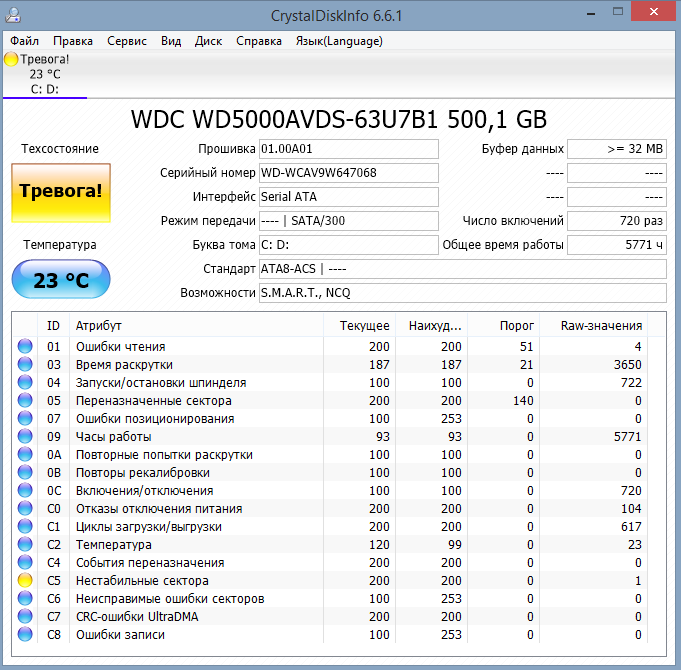681x670 pixels.
Task: Open the Вид menu
Action: [x=171, y=41]
